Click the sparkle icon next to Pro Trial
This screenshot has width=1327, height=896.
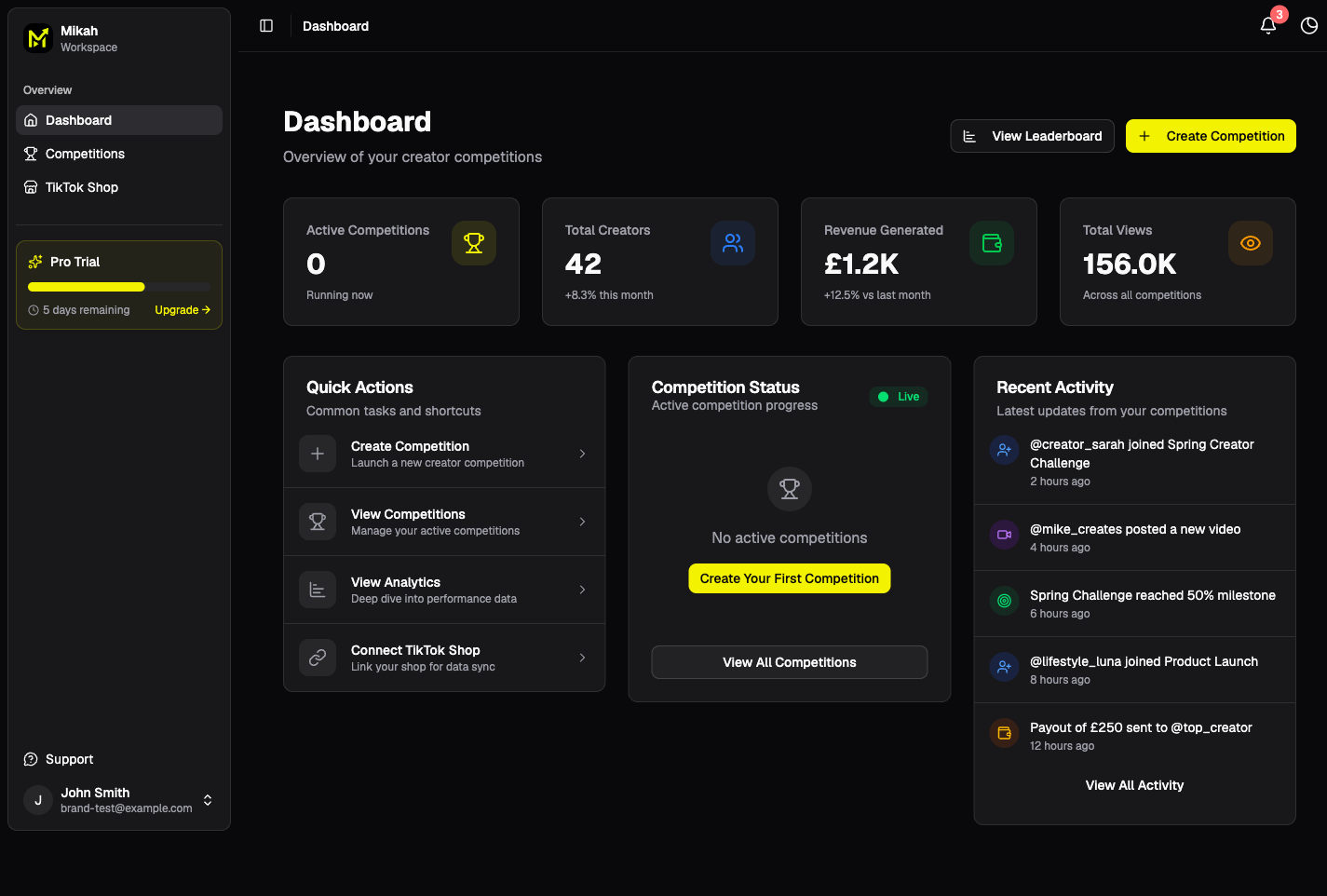point(35,262)
